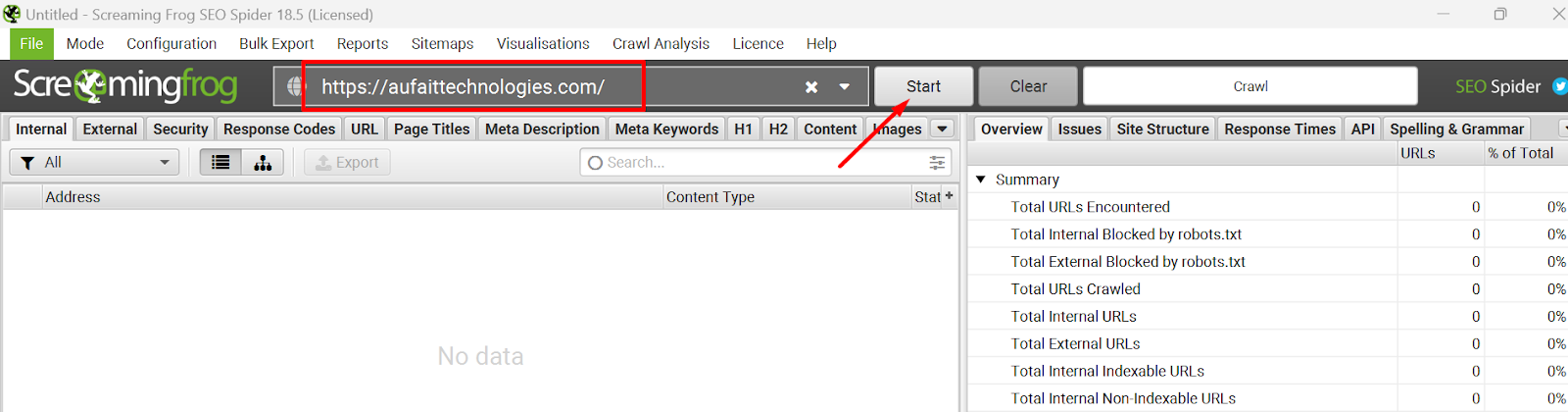Click the Crawl progress bar
The image size is (1568, 412).
[1250, 86]
